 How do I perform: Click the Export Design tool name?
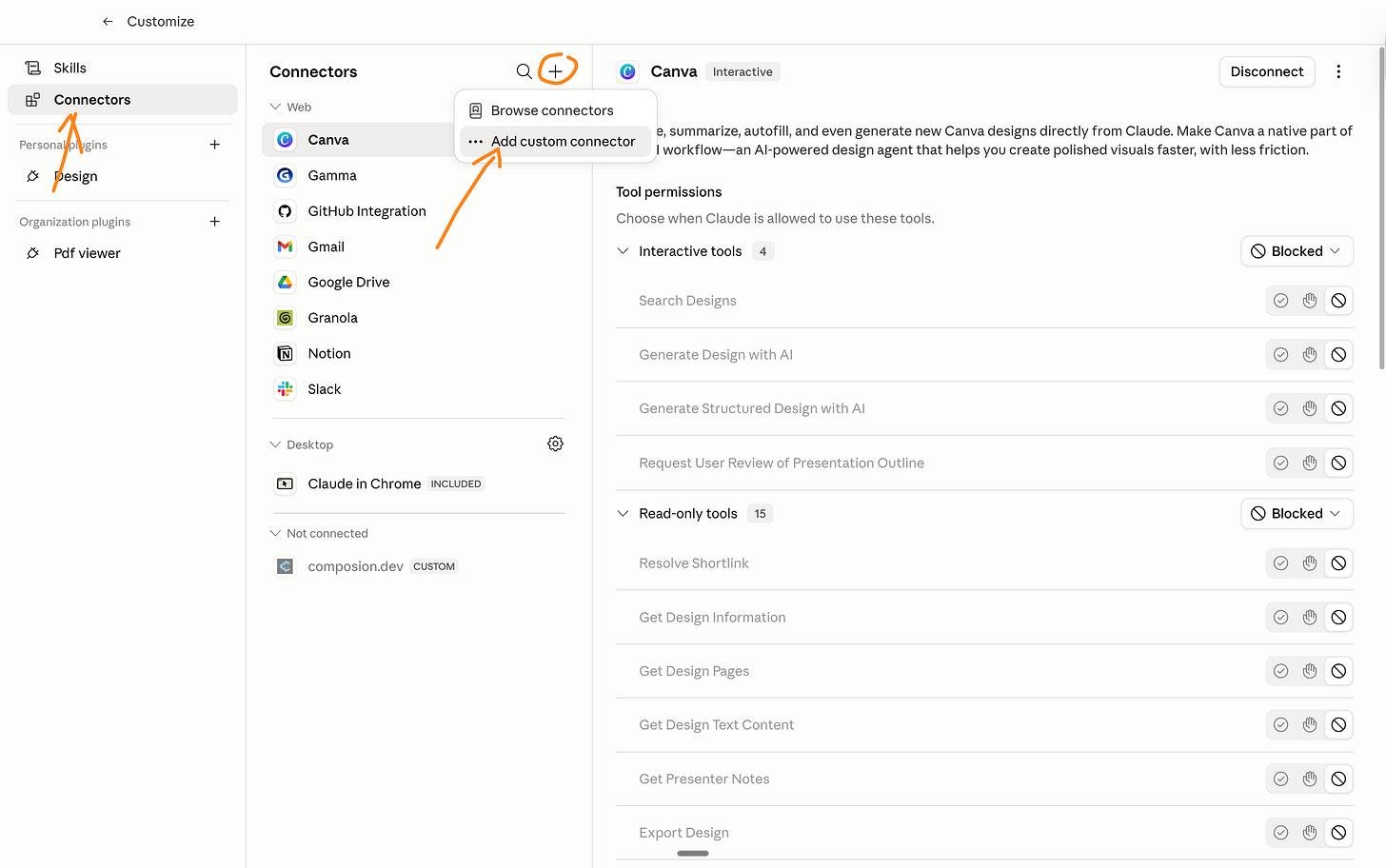click(683, 833)
